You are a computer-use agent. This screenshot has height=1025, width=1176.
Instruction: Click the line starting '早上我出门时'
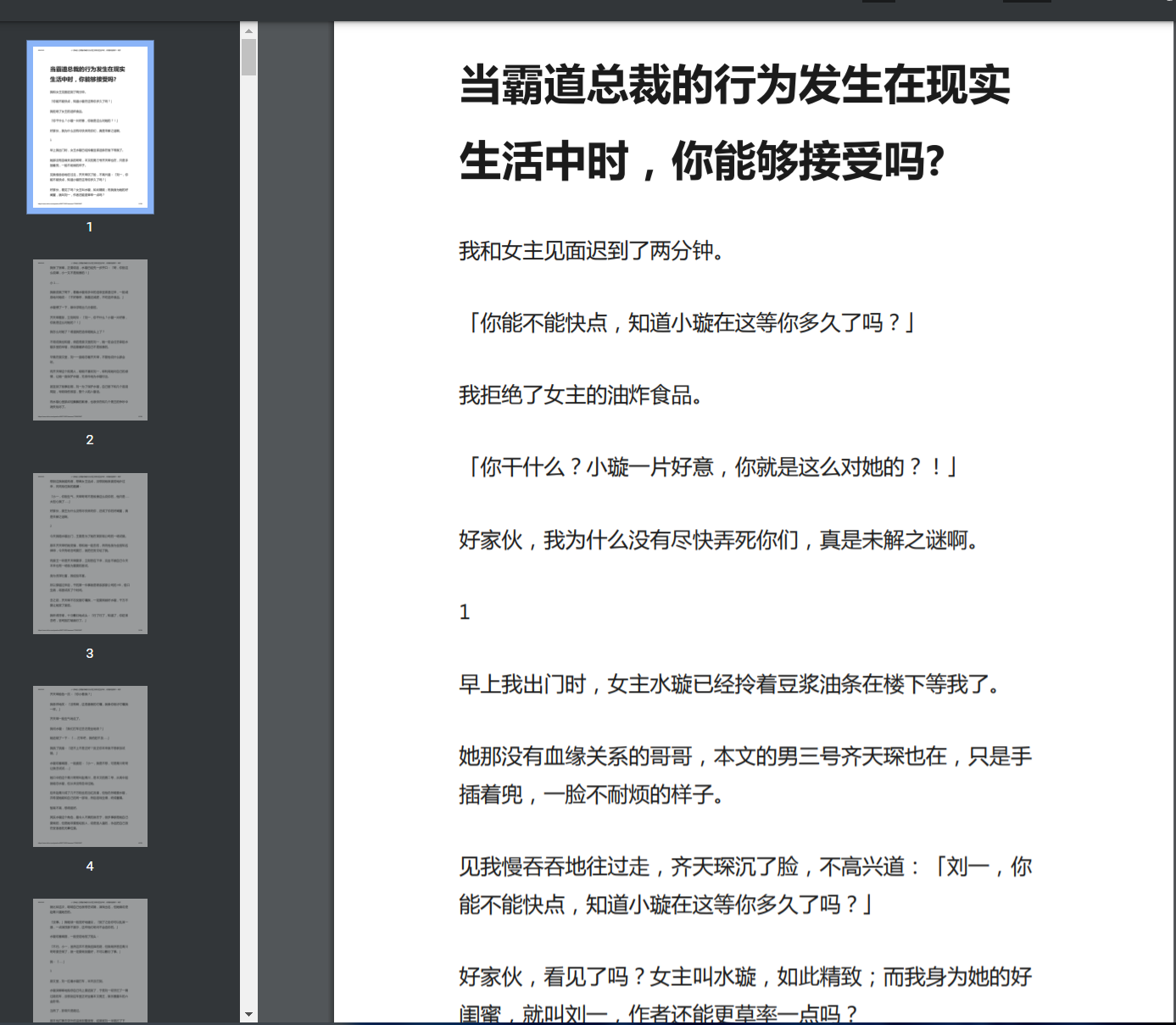coord(730,684)
